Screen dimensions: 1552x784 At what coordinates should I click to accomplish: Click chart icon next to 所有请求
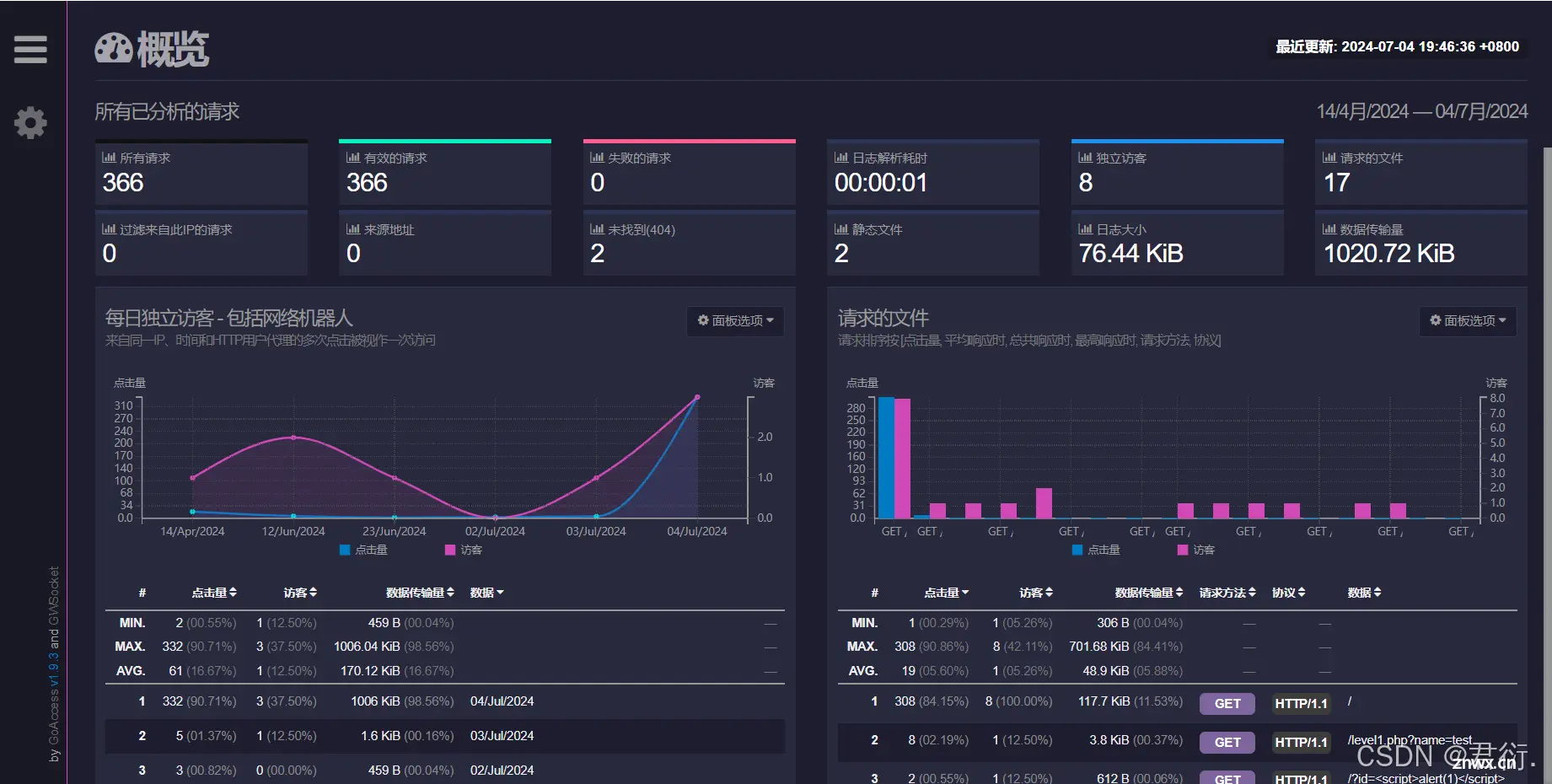[109, 158]
